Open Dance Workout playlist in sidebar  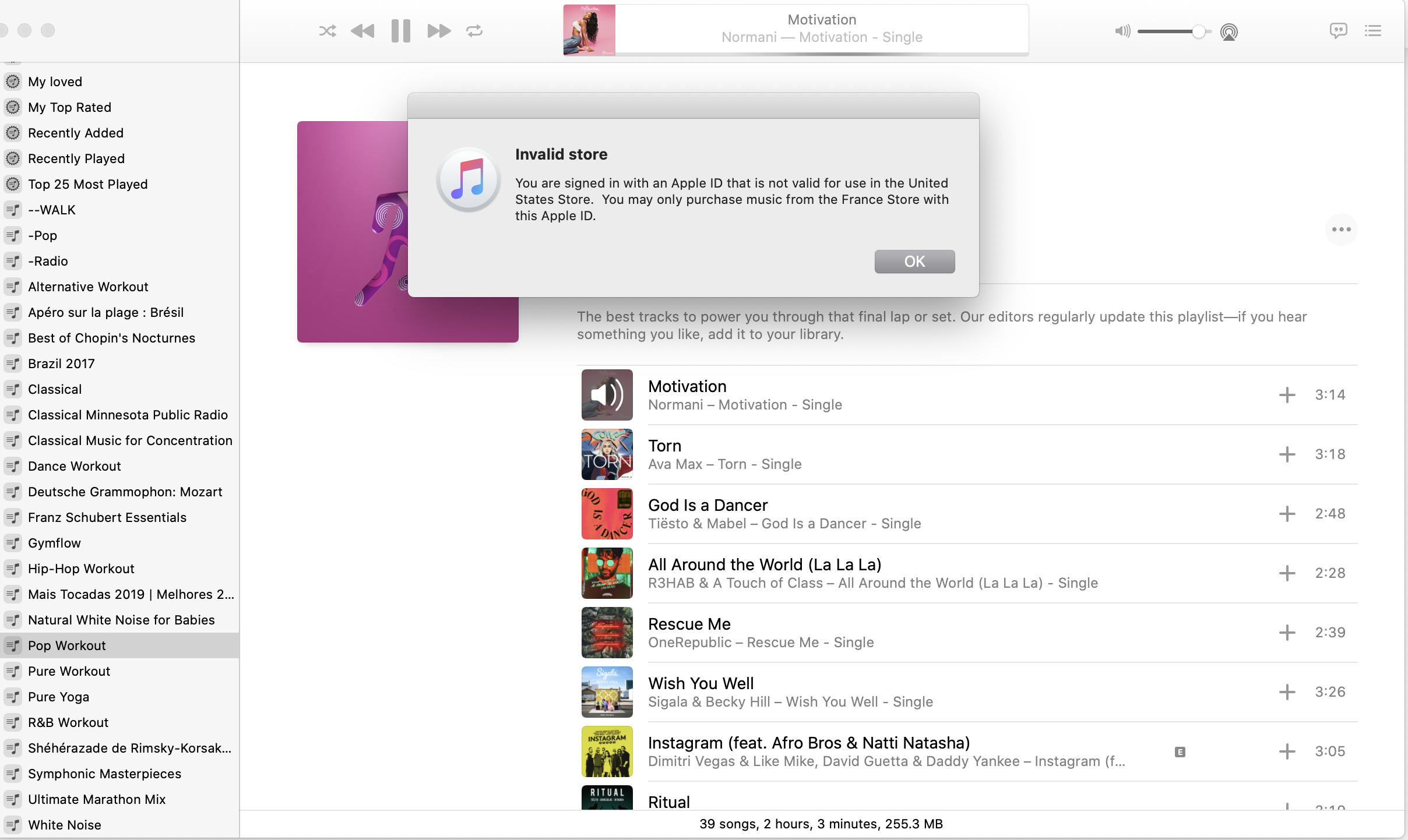coord(75,466)
